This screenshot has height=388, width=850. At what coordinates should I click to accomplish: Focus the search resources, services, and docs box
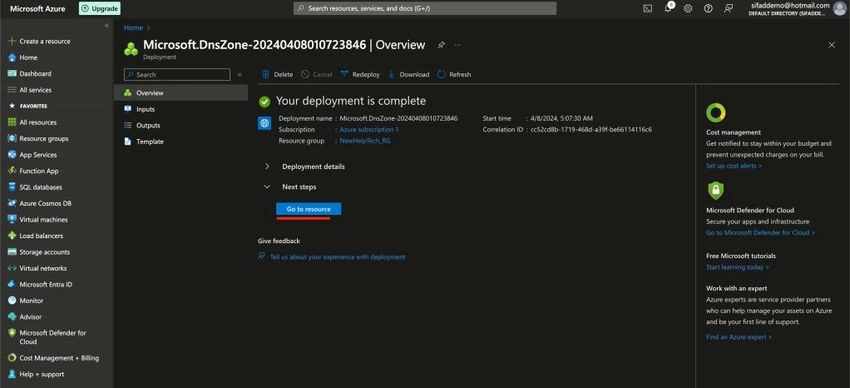coord(425,9)
